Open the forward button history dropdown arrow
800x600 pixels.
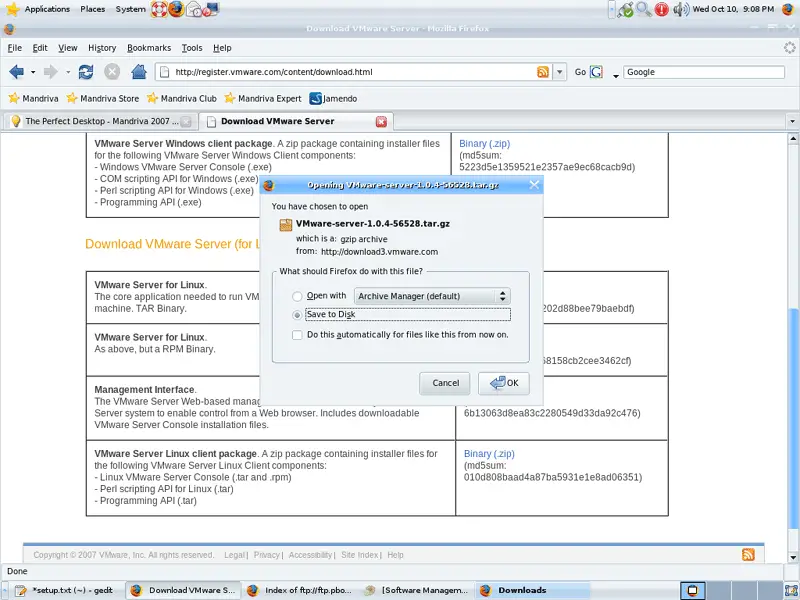[x=68, y=72]
